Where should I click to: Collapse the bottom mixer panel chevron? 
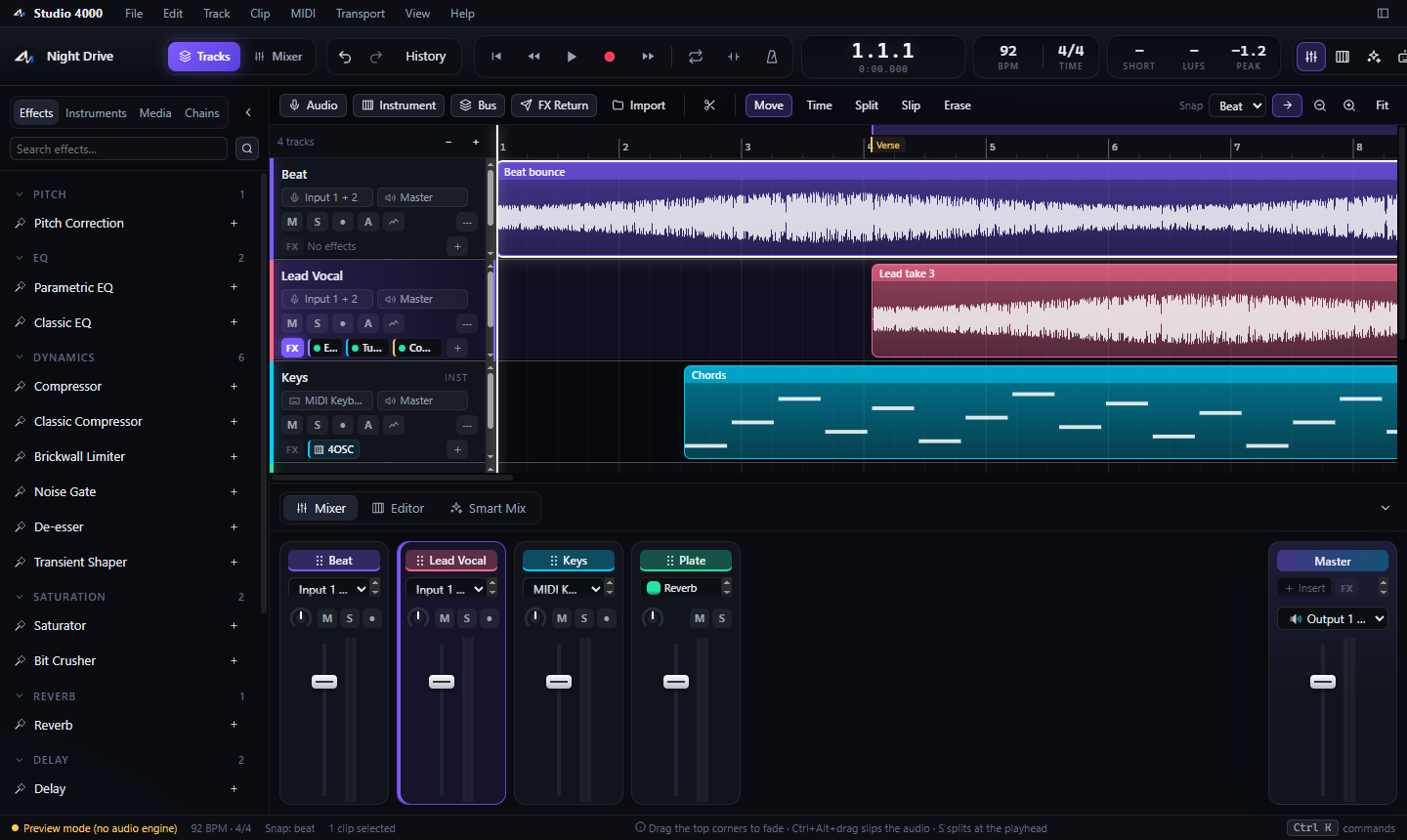(1385, 508)
